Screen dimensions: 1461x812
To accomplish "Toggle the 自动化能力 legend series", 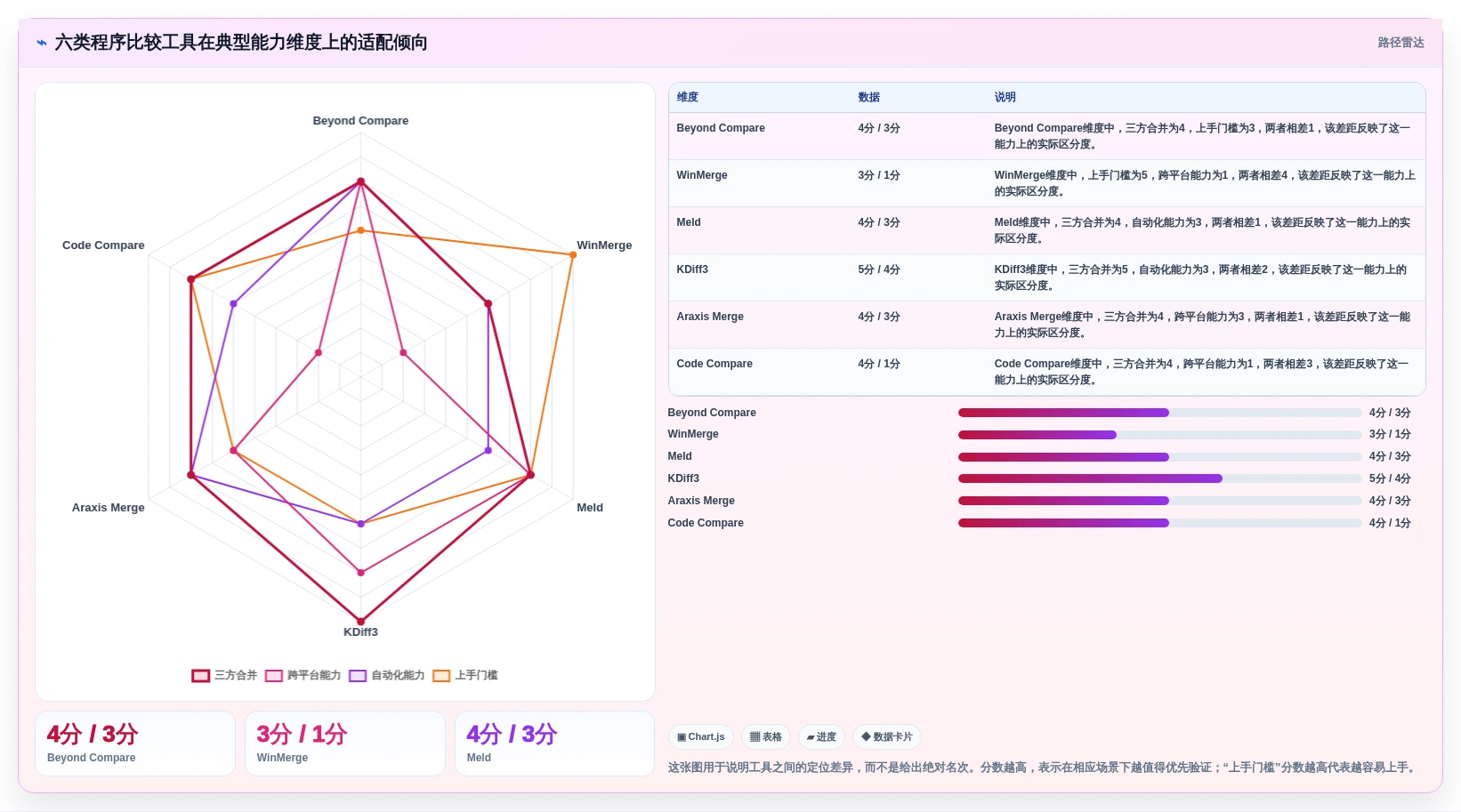I will [386, 675].
